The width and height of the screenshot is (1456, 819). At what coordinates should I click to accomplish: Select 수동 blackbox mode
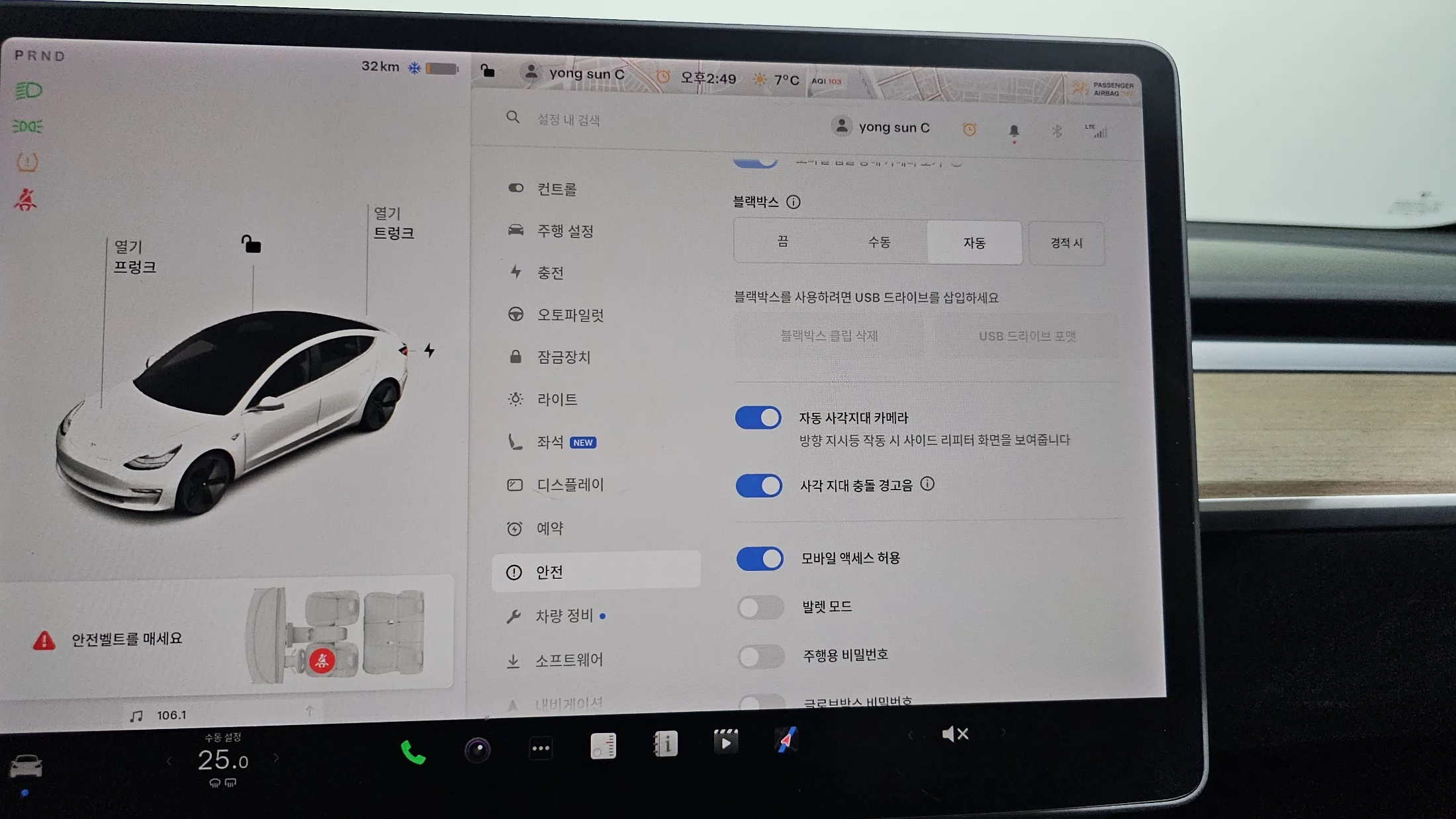[x=879, y=242]
